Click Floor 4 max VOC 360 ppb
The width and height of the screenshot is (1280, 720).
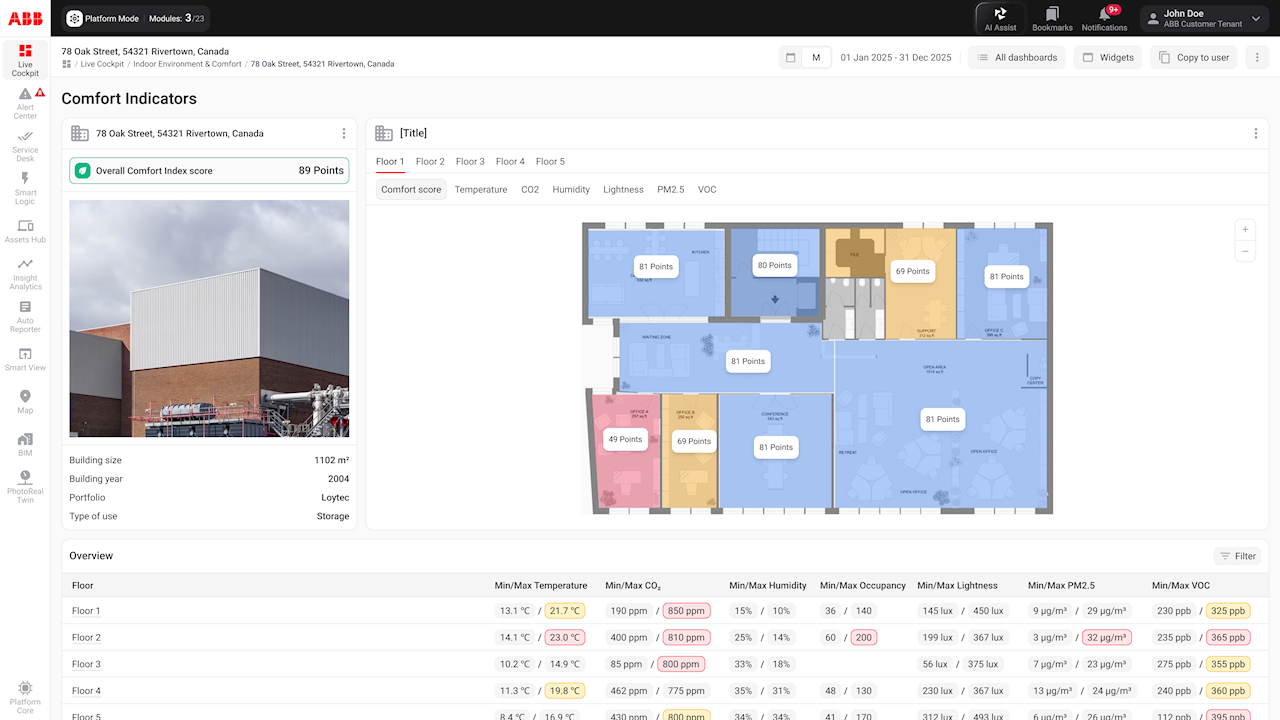click(1228, 691)
